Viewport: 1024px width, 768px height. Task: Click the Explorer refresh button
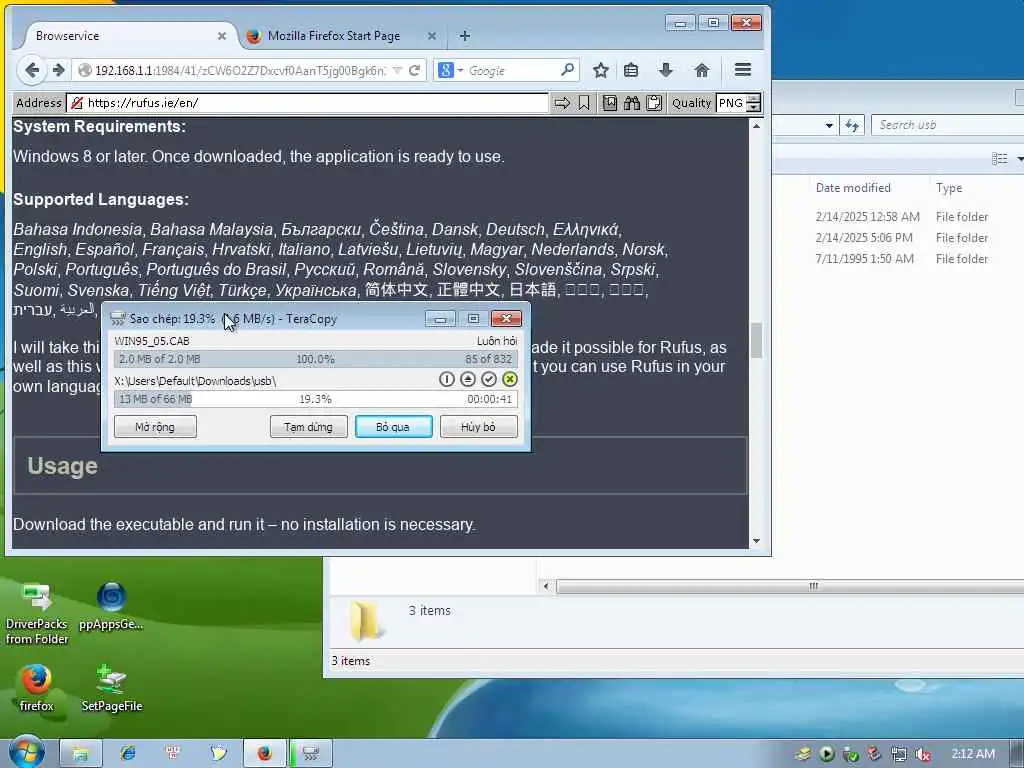point(852,125)
